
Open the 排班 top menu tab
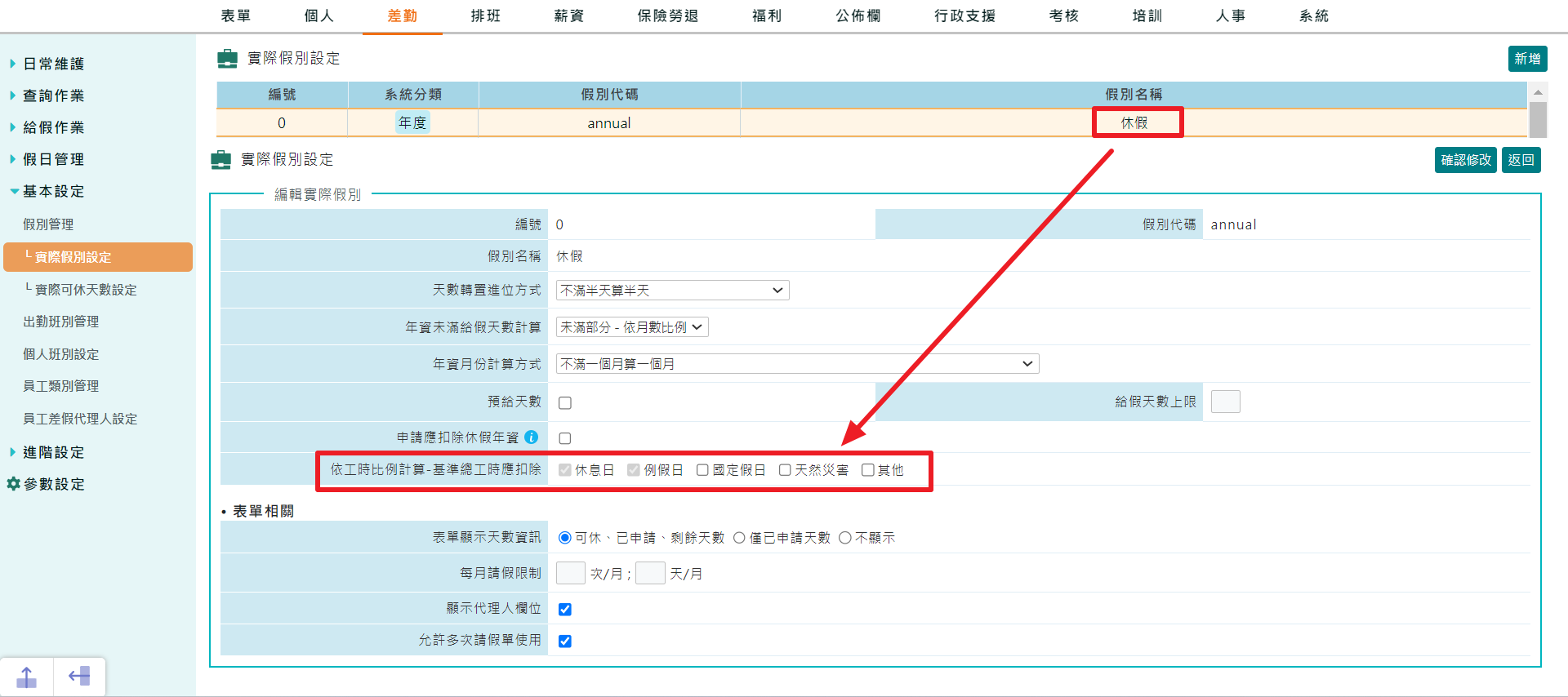485,16
